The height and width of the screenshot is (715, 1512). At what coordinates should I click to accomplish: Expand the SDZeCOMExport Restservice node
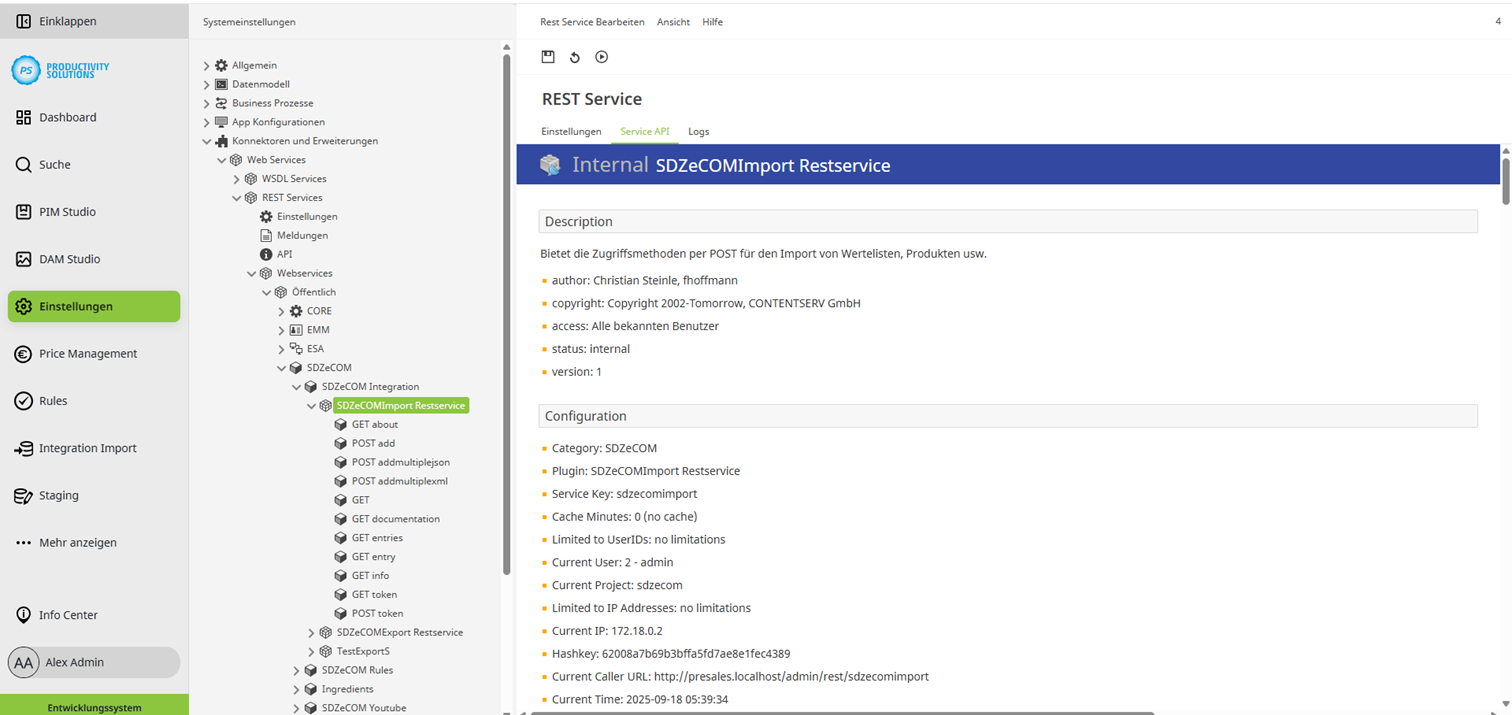pyautogui.click(x=310, y=632)
